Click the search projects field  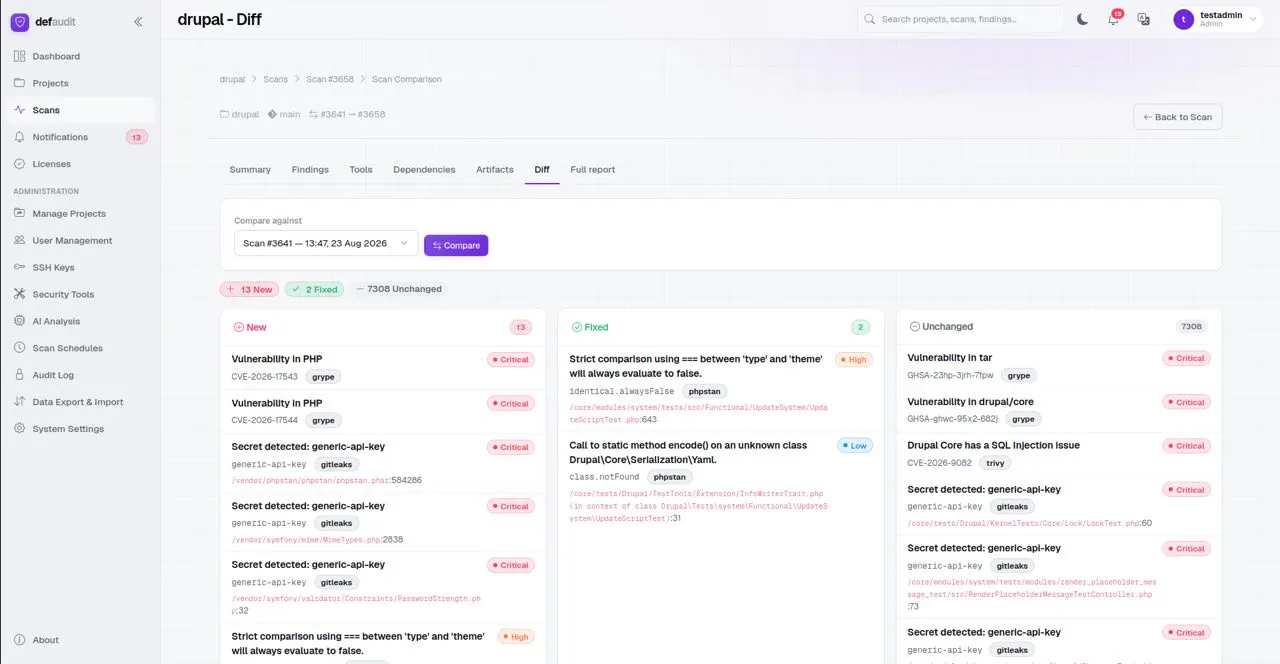pos(960,19)
